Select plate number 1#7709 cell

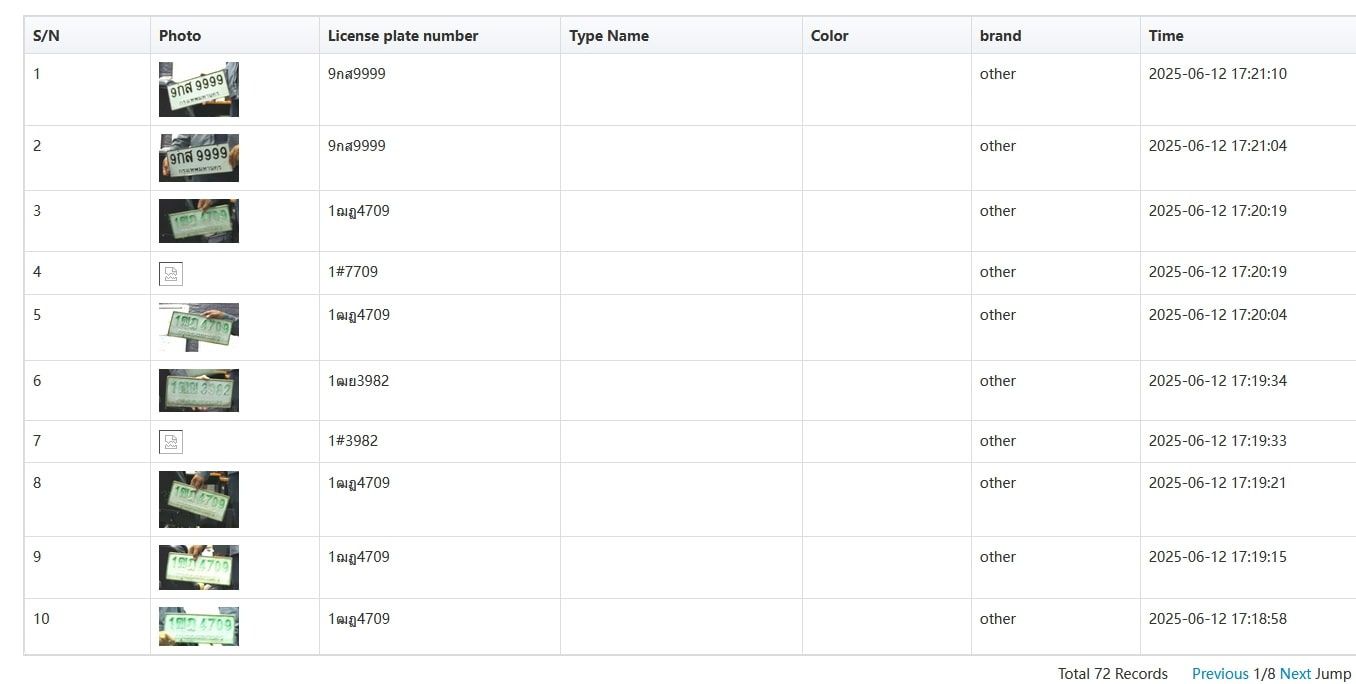tap(353, 272)
